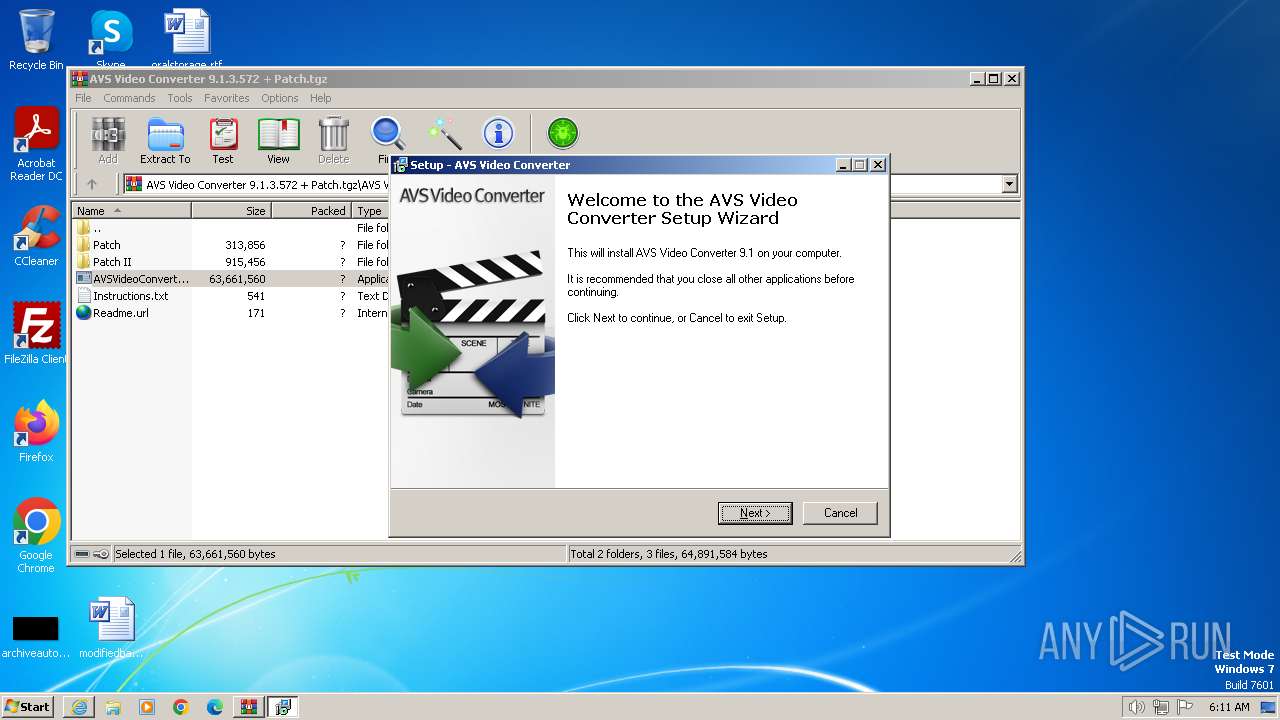Open Internet Explorer from the taskbar
Viewport: 1280px width, 720px height.
tap(79, 707)
